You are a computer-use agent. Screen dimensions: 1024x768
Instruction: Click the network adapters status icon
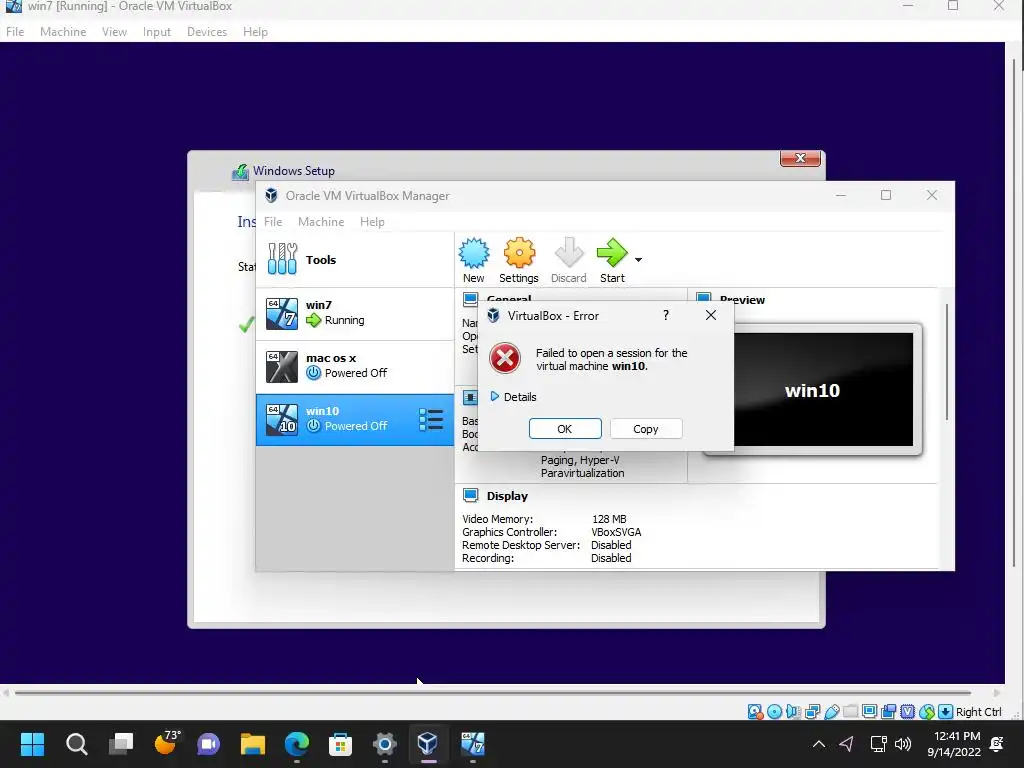pos(812,712)
